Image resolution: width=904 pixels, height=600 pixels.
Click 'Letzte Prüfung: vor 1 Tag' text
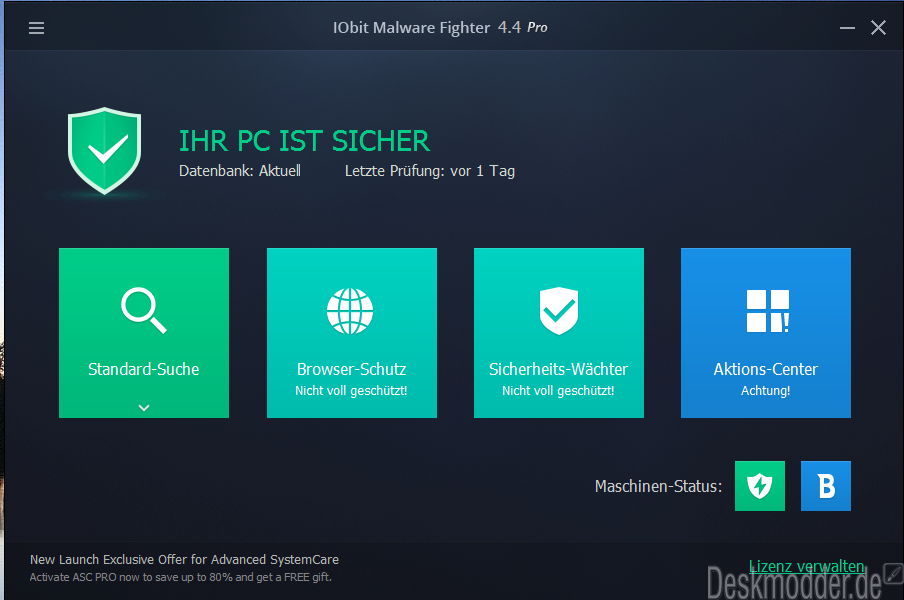[x=430, y=171]
